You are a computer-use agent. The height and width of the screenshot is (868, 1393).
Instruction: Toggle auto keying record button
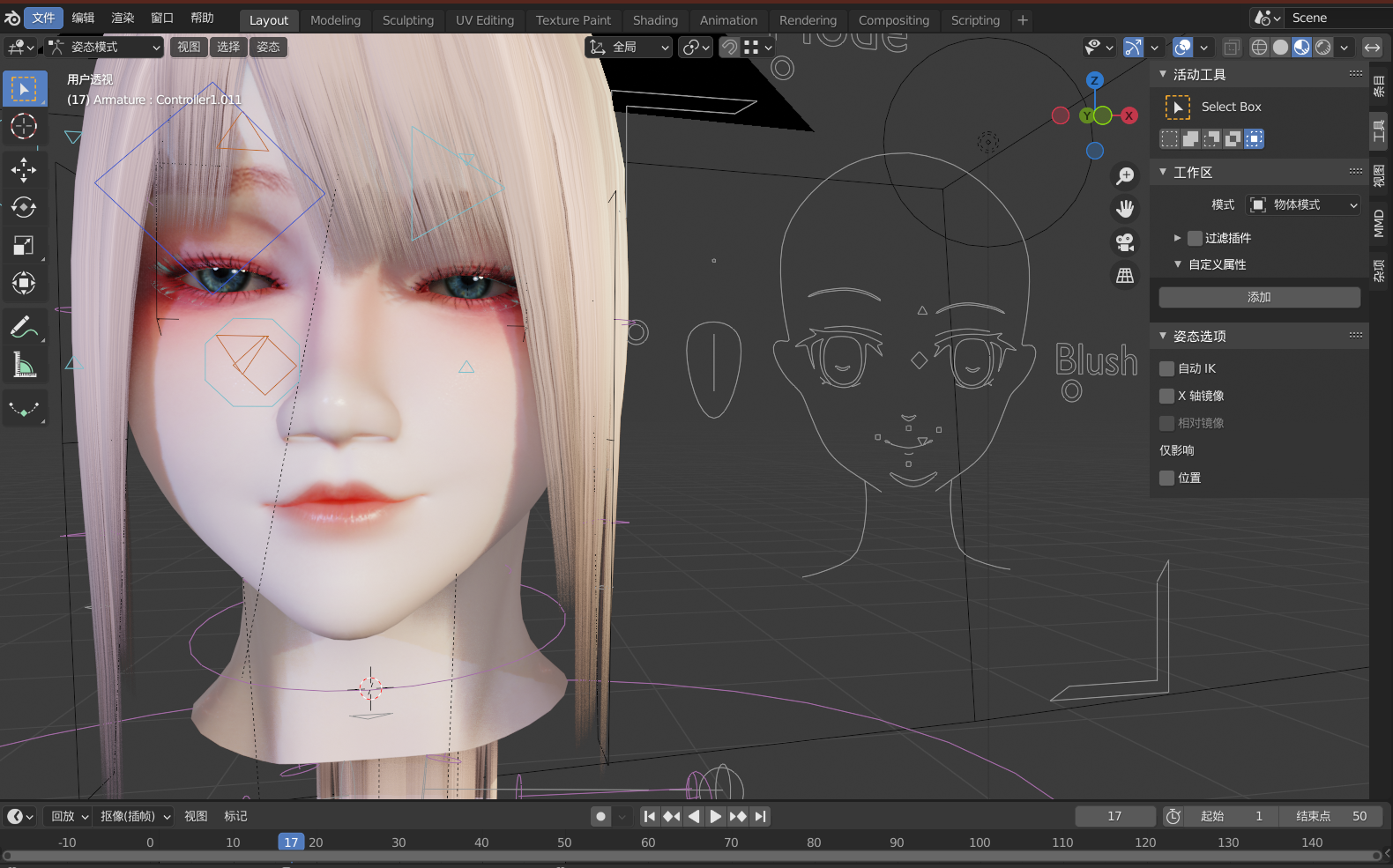[x=600, y=816]
